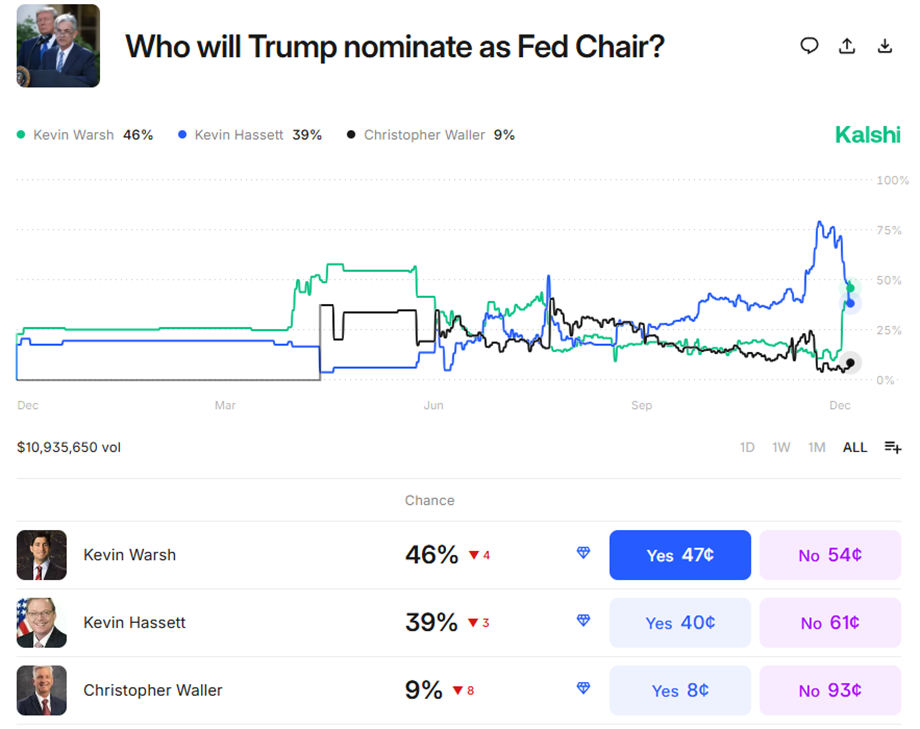Buy Yes 47¢ for Kevin Warsh
This screenshot has width=920, height=729.
pyautogui.click(x=680, y=555)
